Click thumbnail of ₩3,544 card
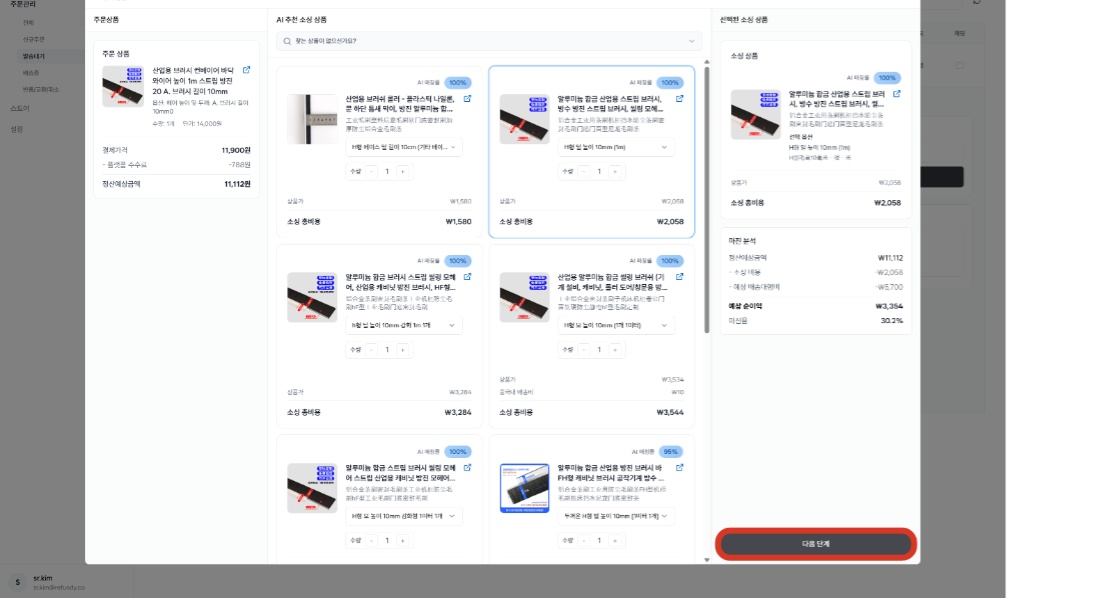 point(524,298)
